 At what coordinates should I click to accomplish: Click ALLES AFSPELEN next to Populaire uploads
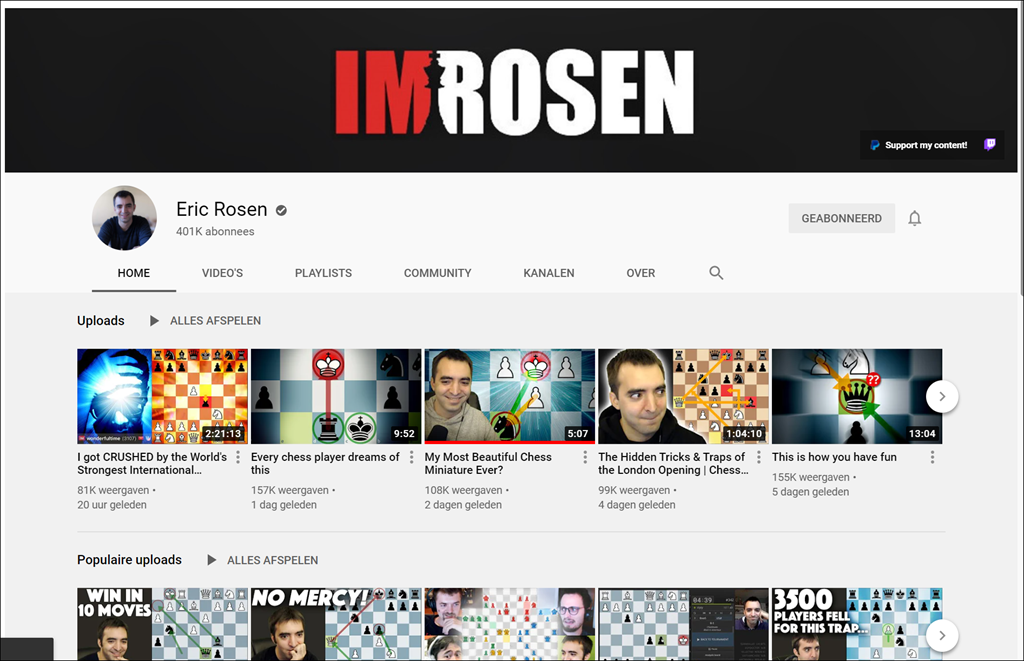272,560
